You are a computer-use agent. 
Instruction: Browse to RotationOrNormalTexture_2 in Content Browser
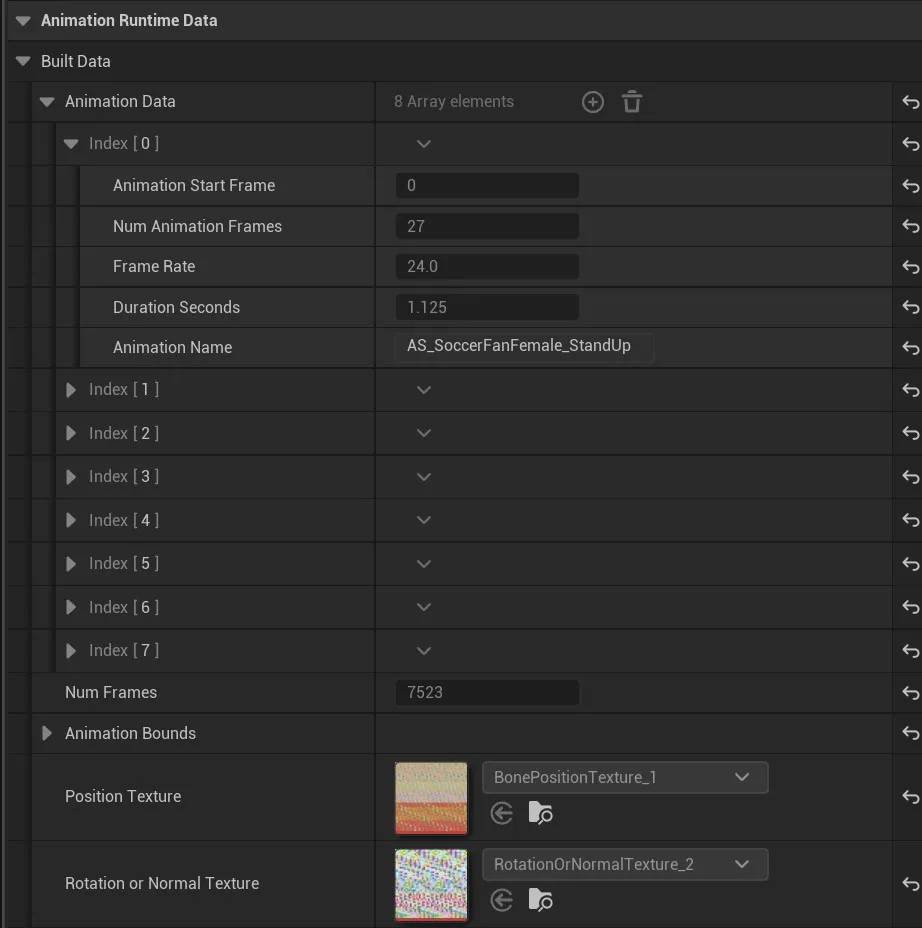coord(540,900)
